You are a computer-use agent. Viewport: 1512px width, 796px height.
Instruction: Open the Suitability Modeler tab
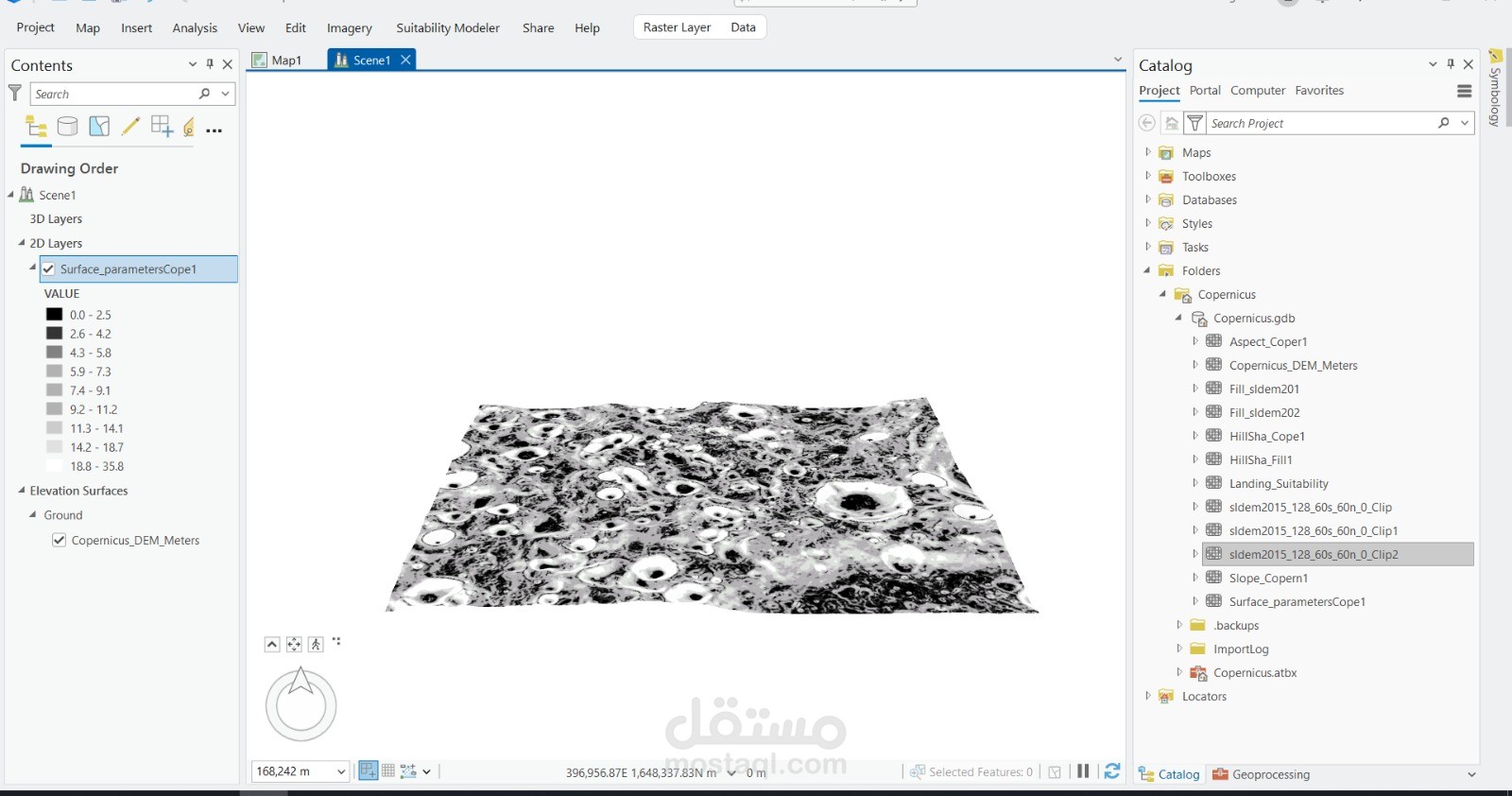(448, 27)
